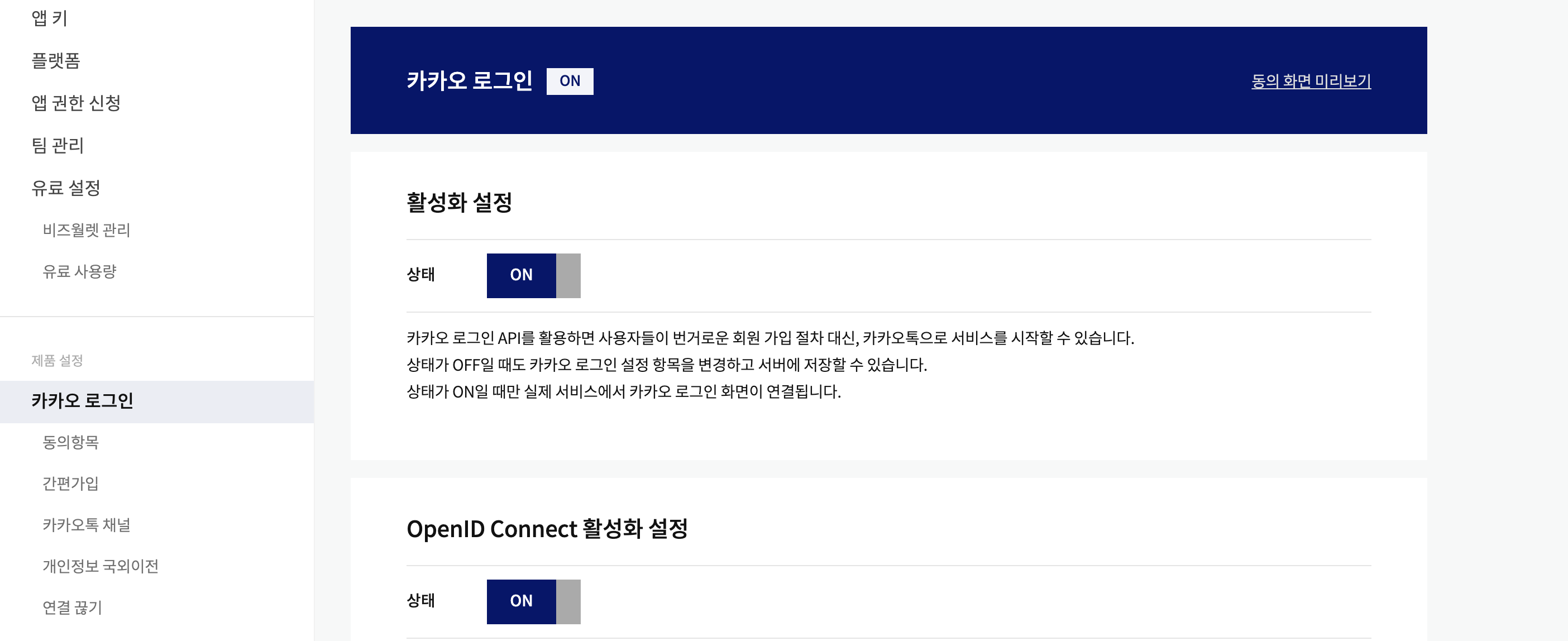Viewport: 1568px width, 641px height.
Task: Open the 동의 화면 미리보기 link
Action: click(1311, 81)
